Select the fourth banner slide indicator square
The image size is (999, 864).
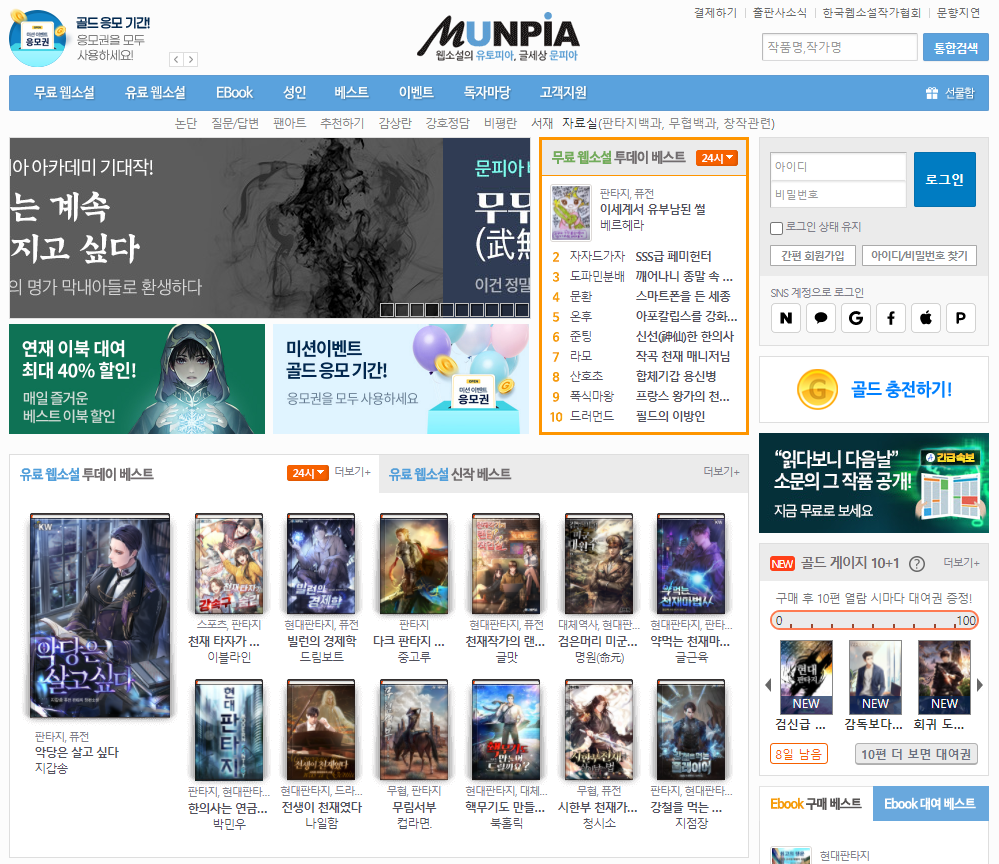pyautogui.click(x=431, y=310)
